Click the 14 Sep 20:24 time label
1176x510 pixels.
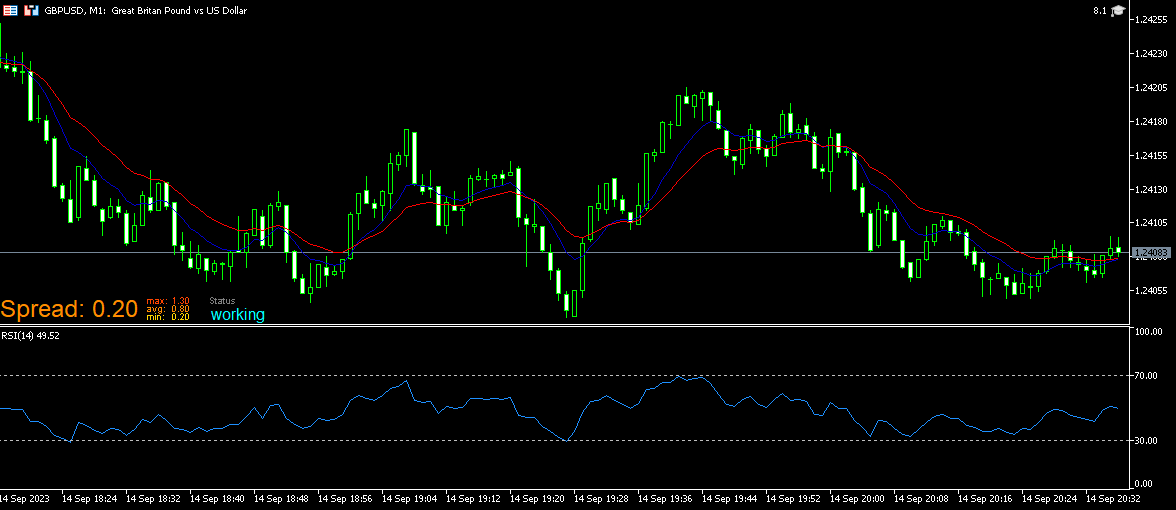tap(1049, 498)
